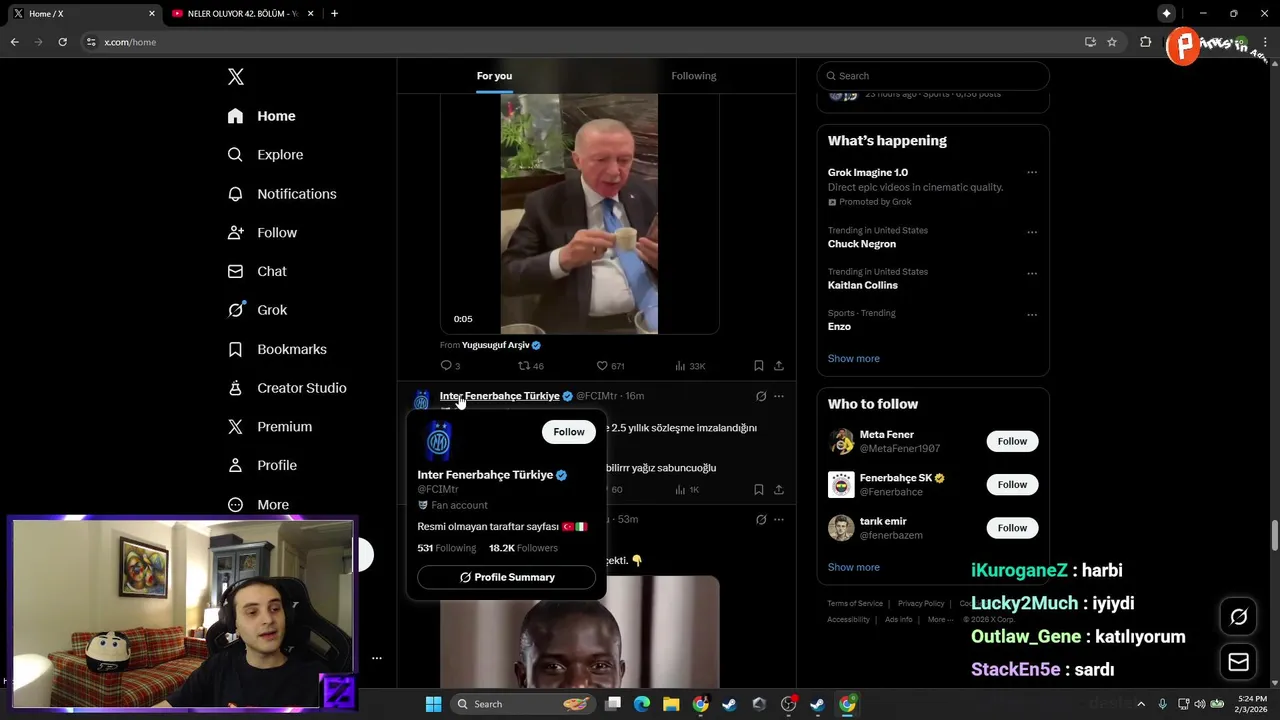The width and height of the screenshot is (1280, 720).
Task: Select the For you tab
Action: click(x=494, y=76)
